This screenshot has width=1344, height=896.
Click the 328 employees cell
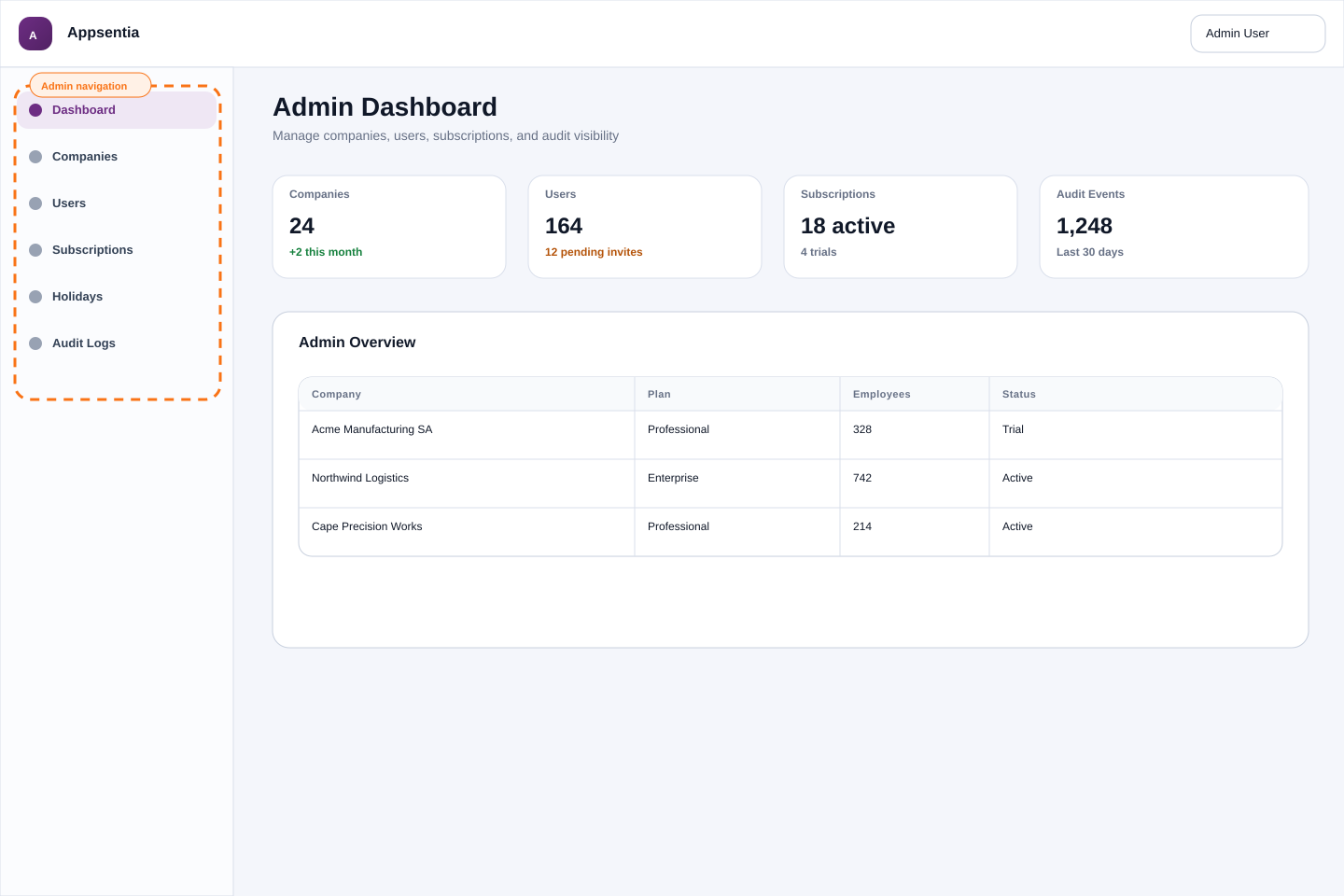point(915,435)
